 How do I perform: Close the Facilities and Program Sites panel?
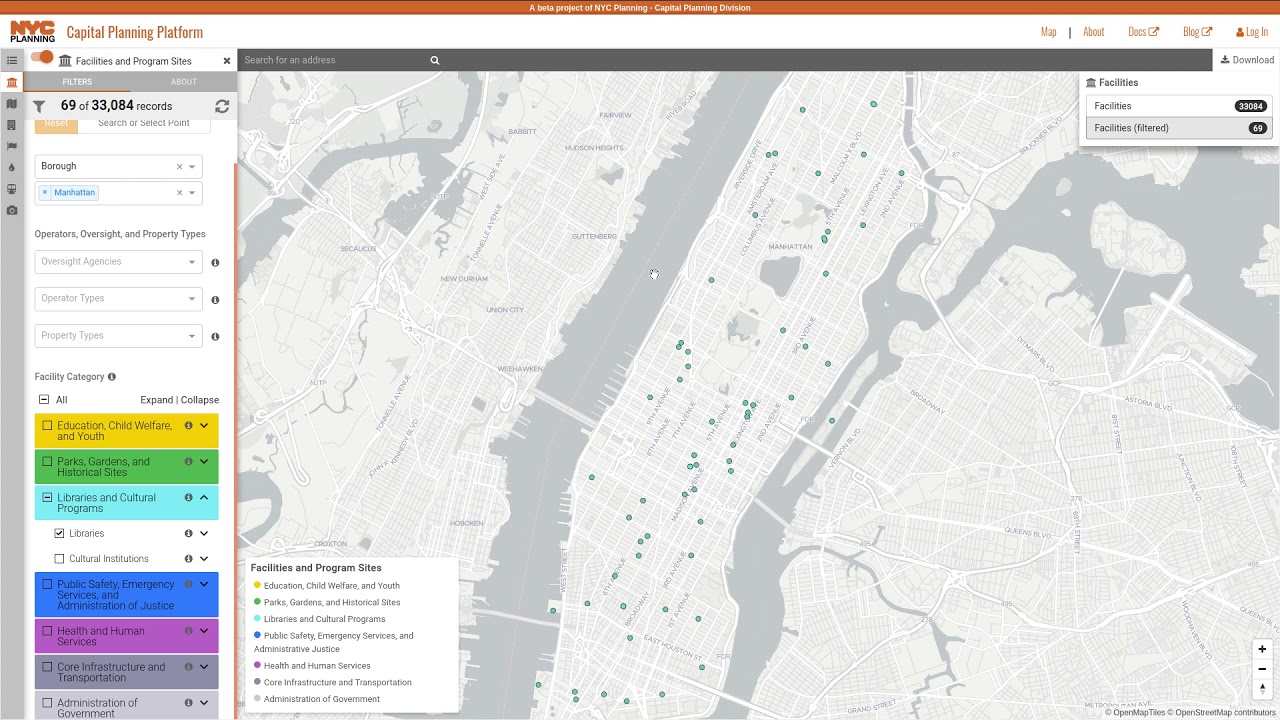[x=227, y=61]
